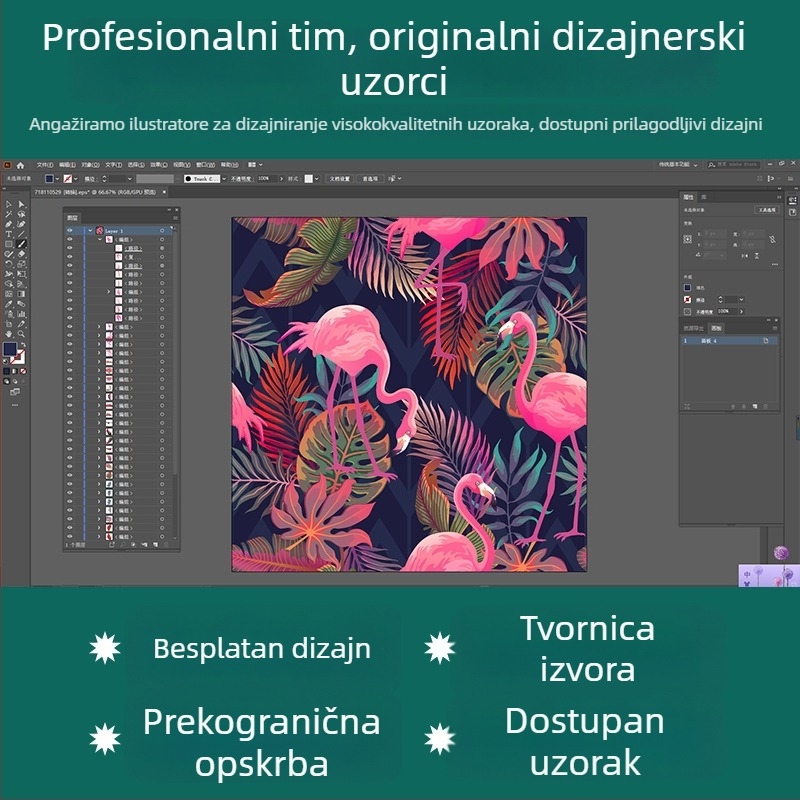Screen dimensions: 800x800
Task: Close the 718110529 document tab
Action: click(x=164, y=192)
